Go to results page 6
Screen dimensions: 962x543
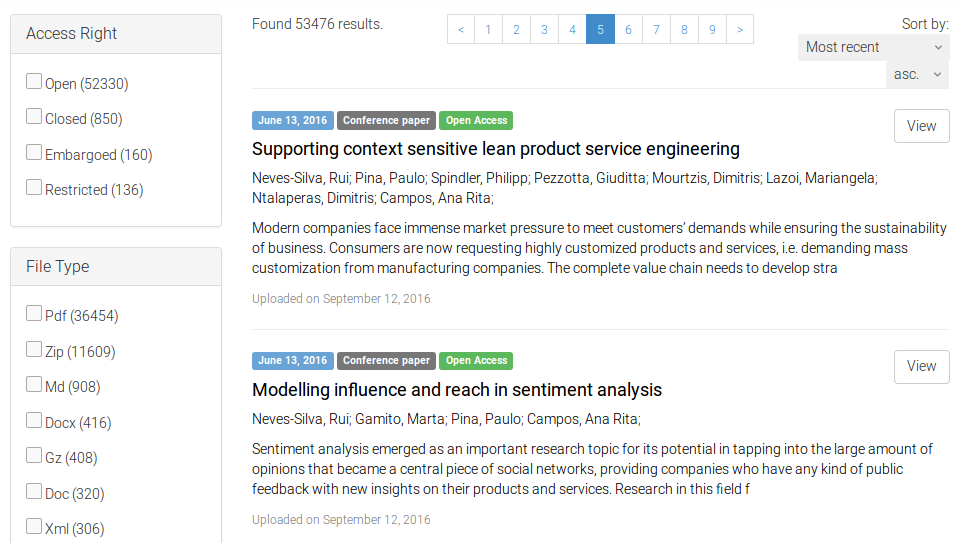628,30
